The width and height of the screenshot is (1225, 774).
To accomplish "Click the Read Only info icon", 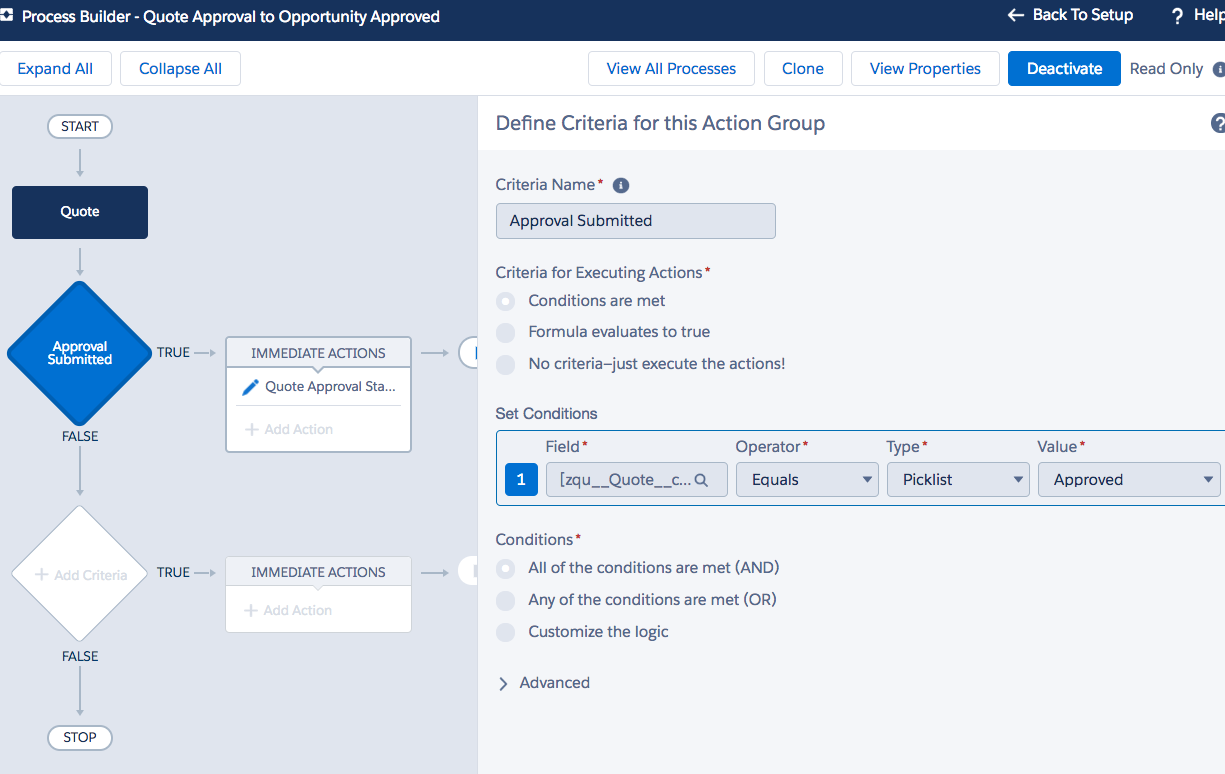I will click(1218, 70).
